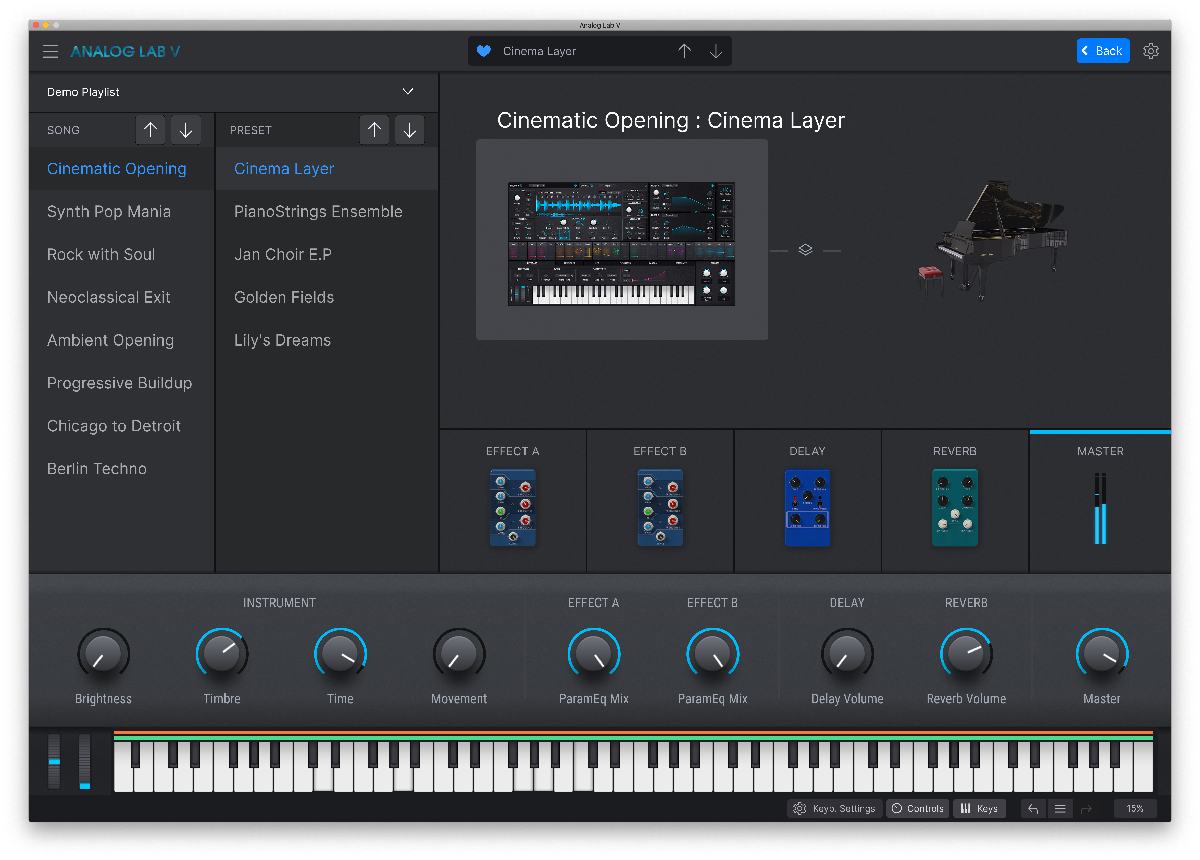Viewport: 1200px width, 860px height.
Task: Select the Rock with Soul song
Action: (122, 255)
